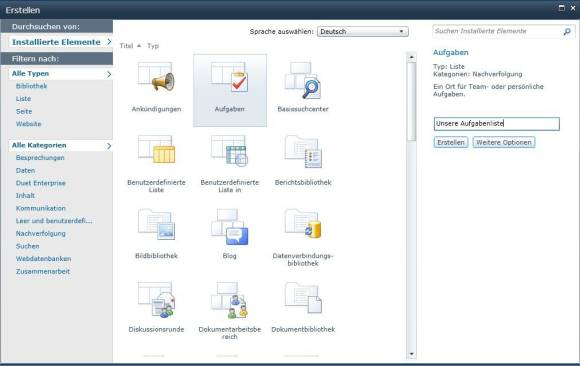Click the template list scrollbar thumb
This screenshot has width=580, height=366.
tap(411, 102)
